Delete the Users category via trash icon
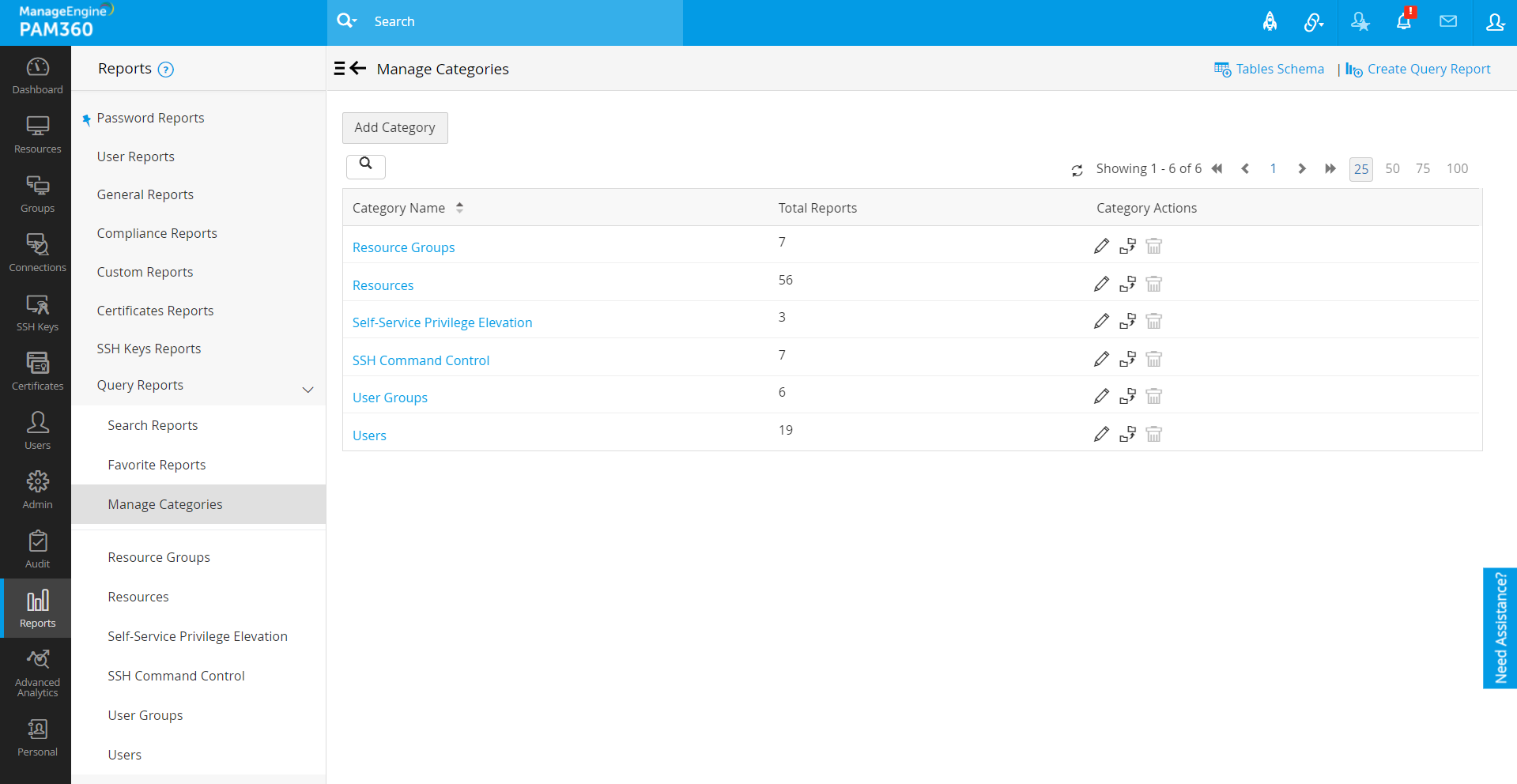This screenshot has width=1517, height=784. [x=1153, y=435]
